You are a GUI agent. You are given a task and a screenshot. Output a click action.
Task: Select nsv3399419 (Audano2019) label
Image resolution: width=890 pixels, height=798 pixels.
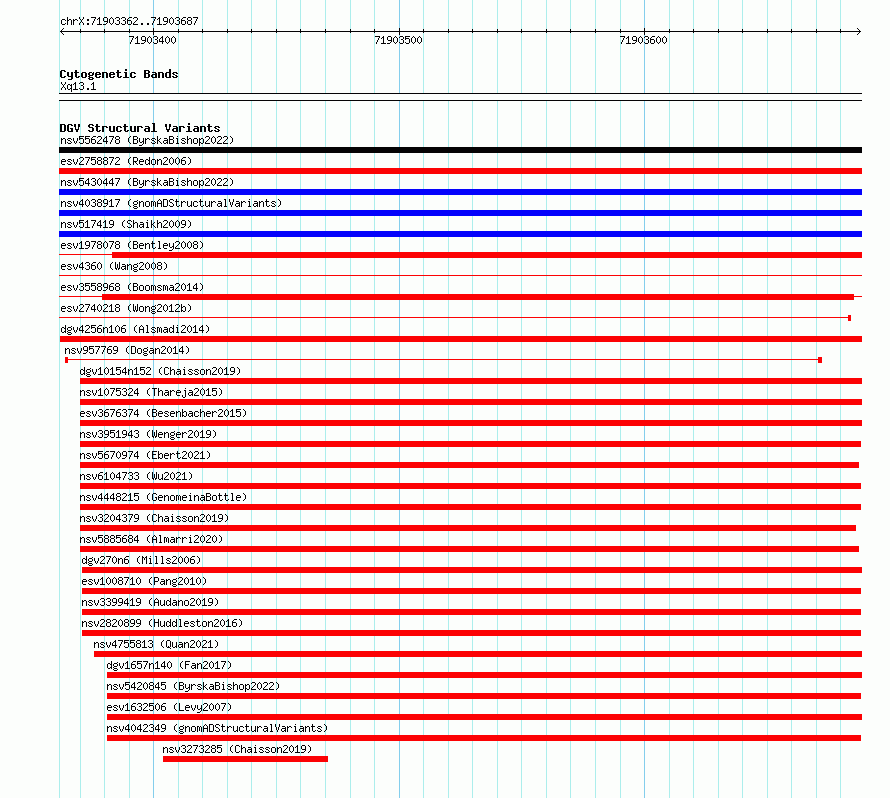tap(150, 602)
